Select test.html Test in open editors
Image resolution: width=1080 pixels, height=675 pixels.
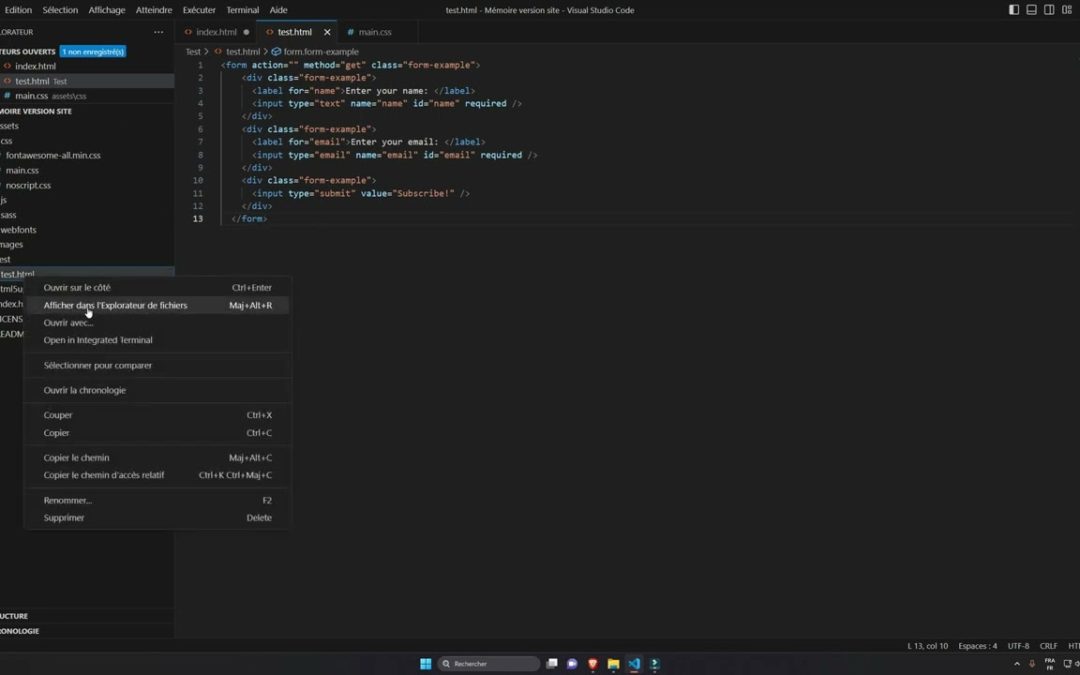tap(87, 81)
